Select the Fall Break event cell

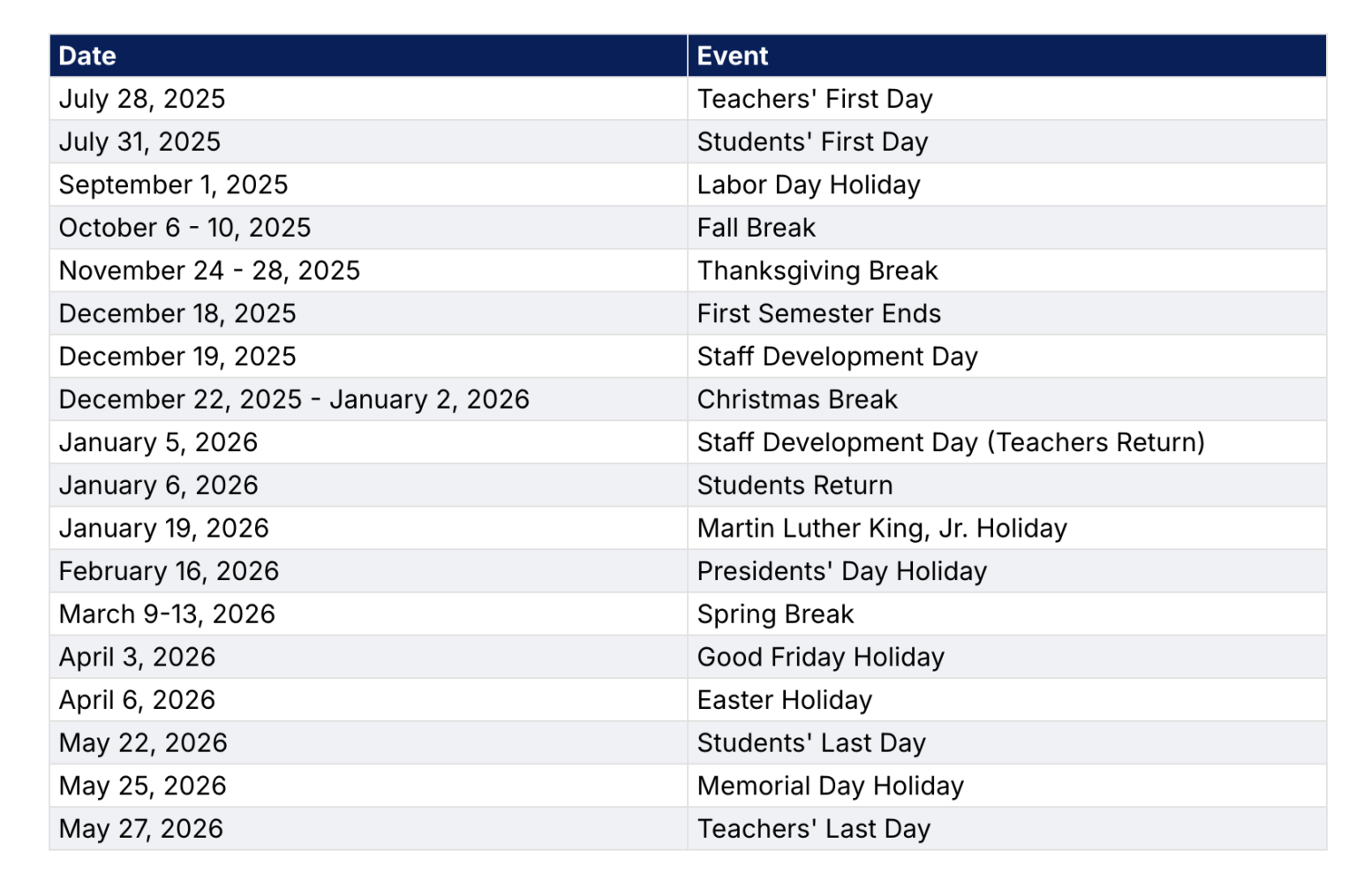[1007, 228]
